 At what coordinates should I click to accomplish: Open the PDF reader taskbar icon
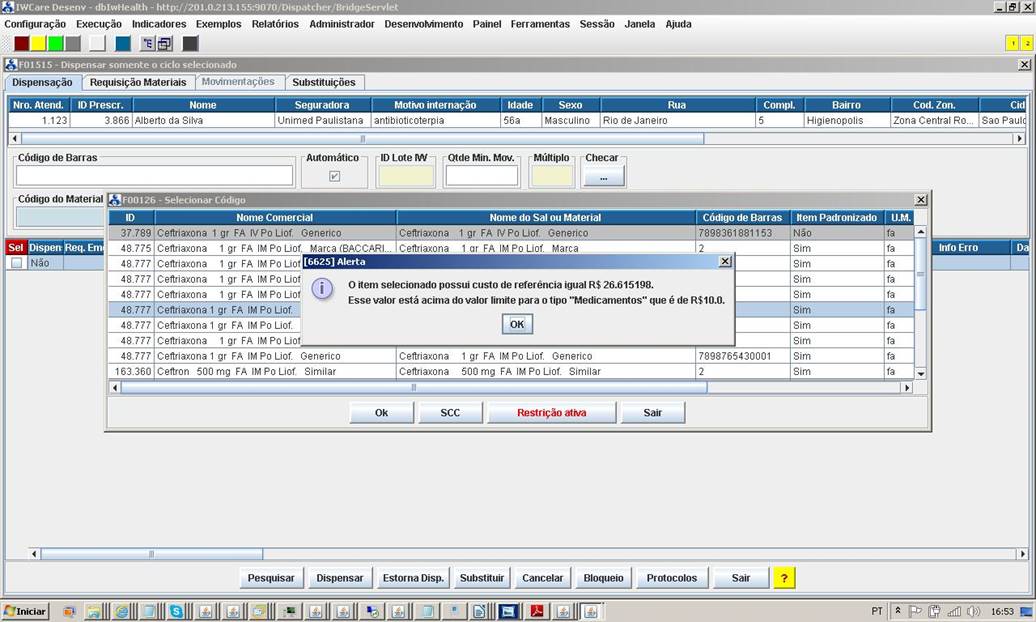point(536,611)
